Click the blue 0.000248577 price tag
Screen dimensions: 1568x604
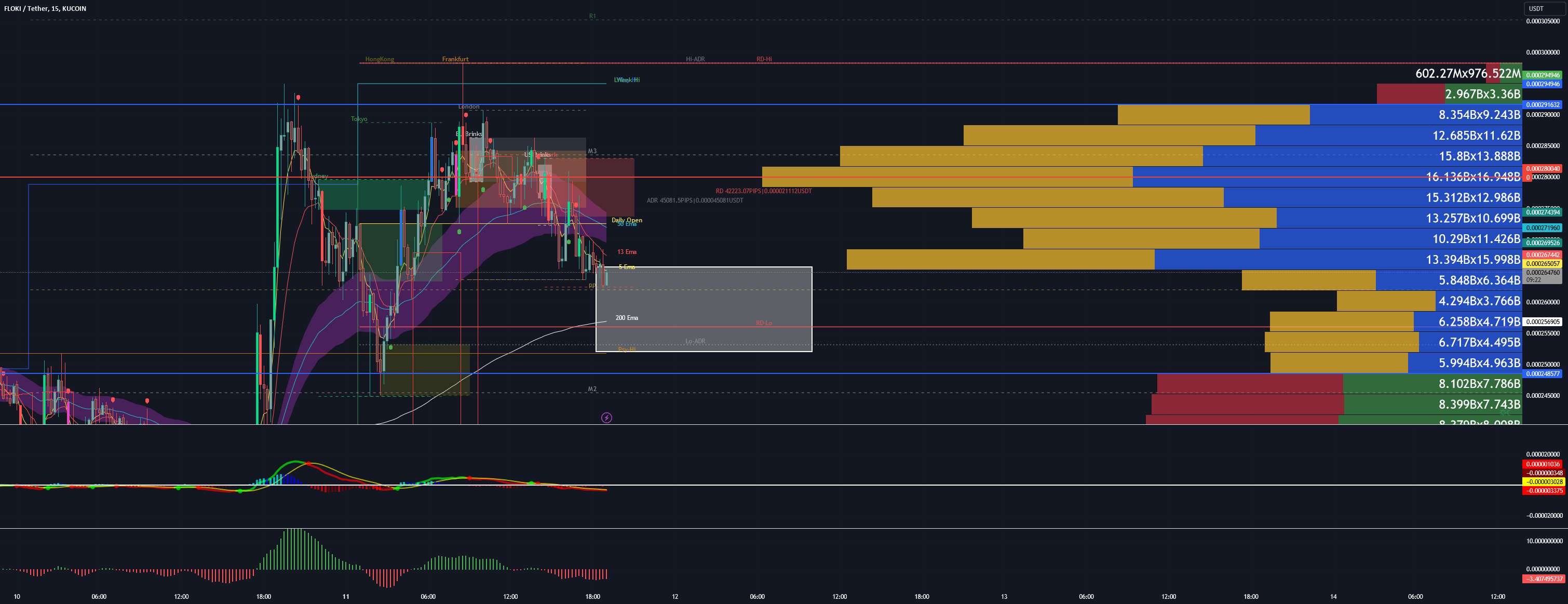pyautogui.click(x=1543, y=374)
